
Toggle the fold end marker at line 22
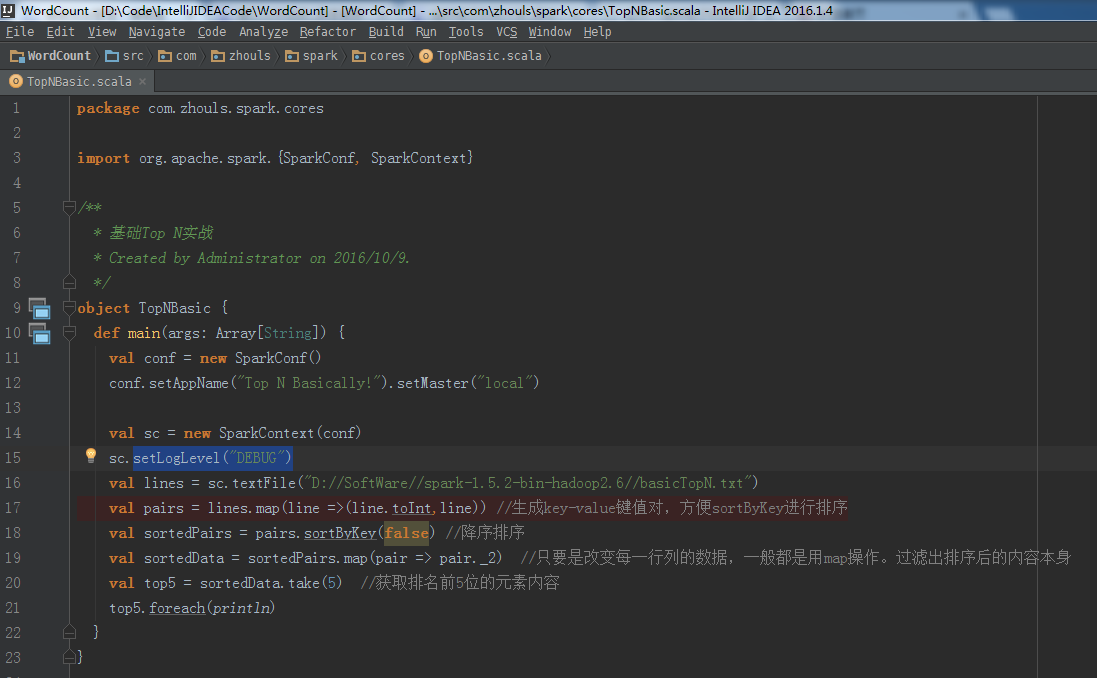pyautogui.click(x=69, y=632)
